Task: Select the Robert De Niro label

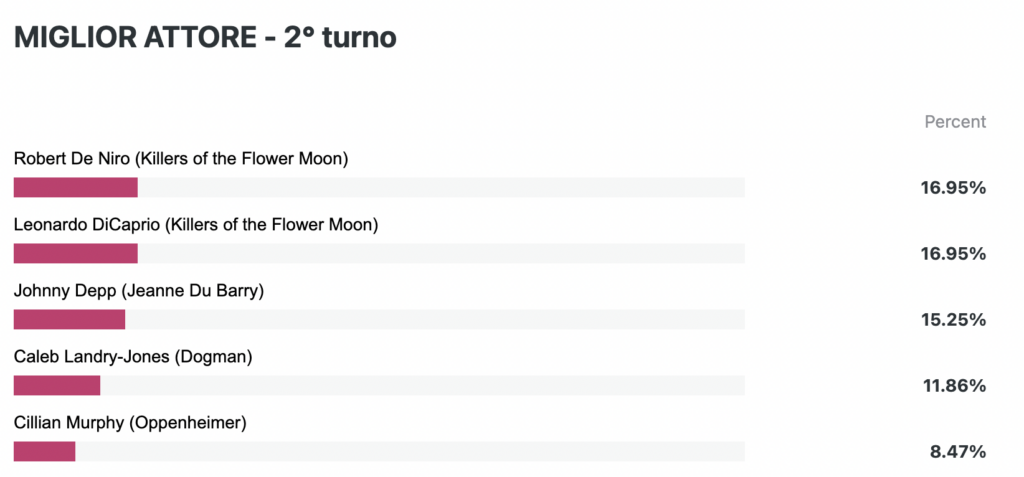Action: click(181, 159)
